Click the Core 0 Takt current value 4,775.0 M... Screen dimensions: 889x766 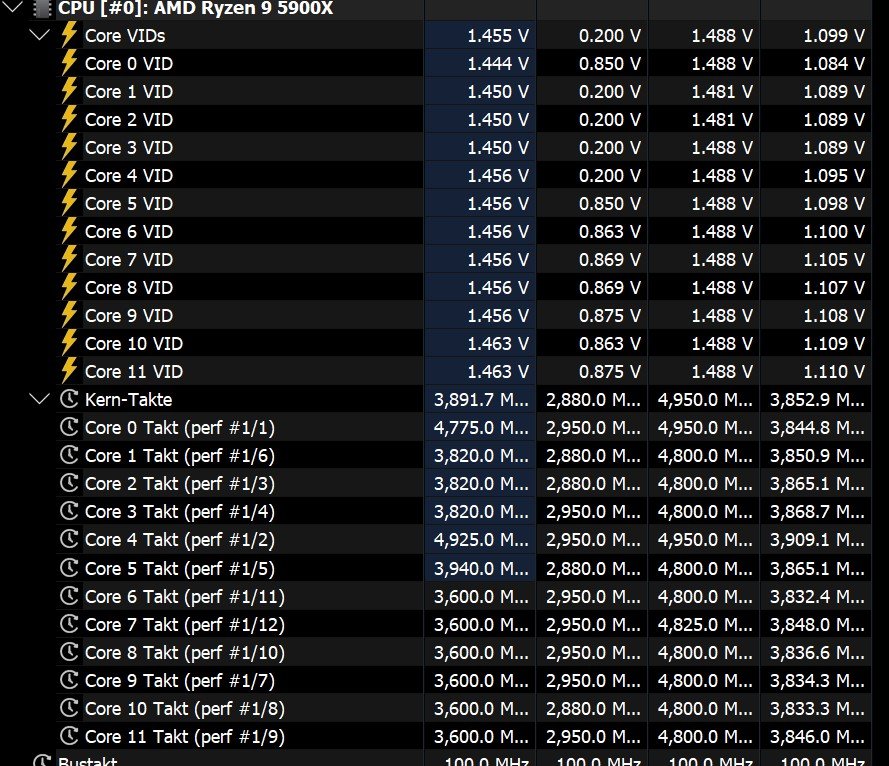point(481,428)
